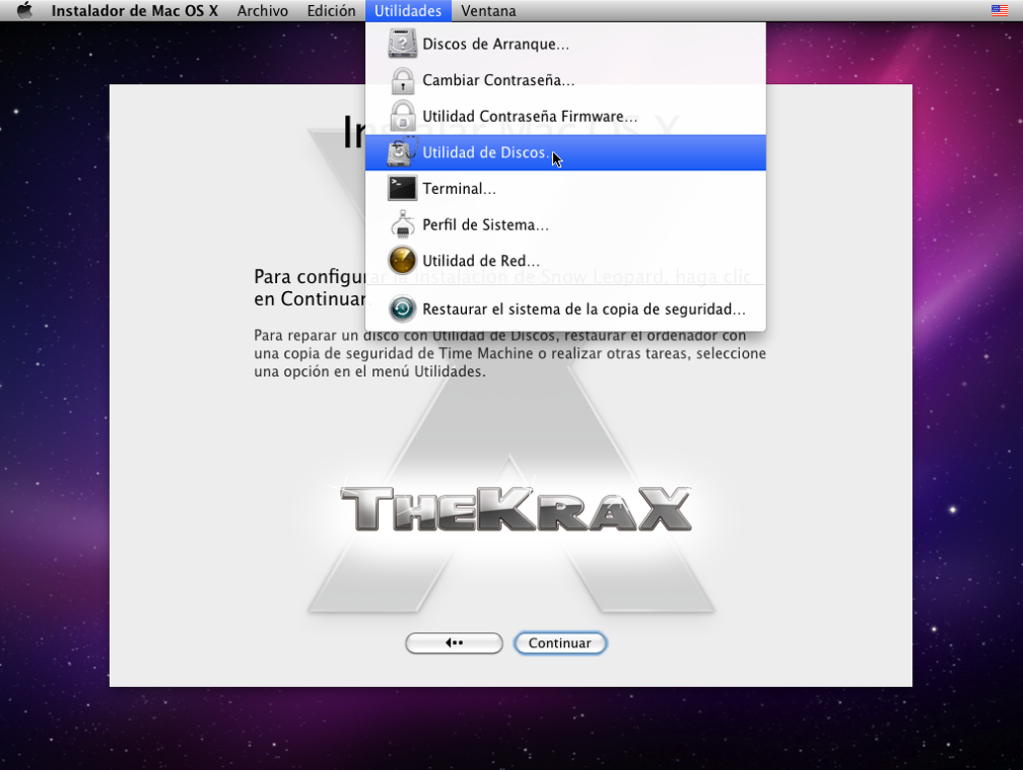Launch Utilidad de Discos… from the menu
The width and height of the screenshot is (1023, 770).
pyautogui.click(x=565, y=152)
